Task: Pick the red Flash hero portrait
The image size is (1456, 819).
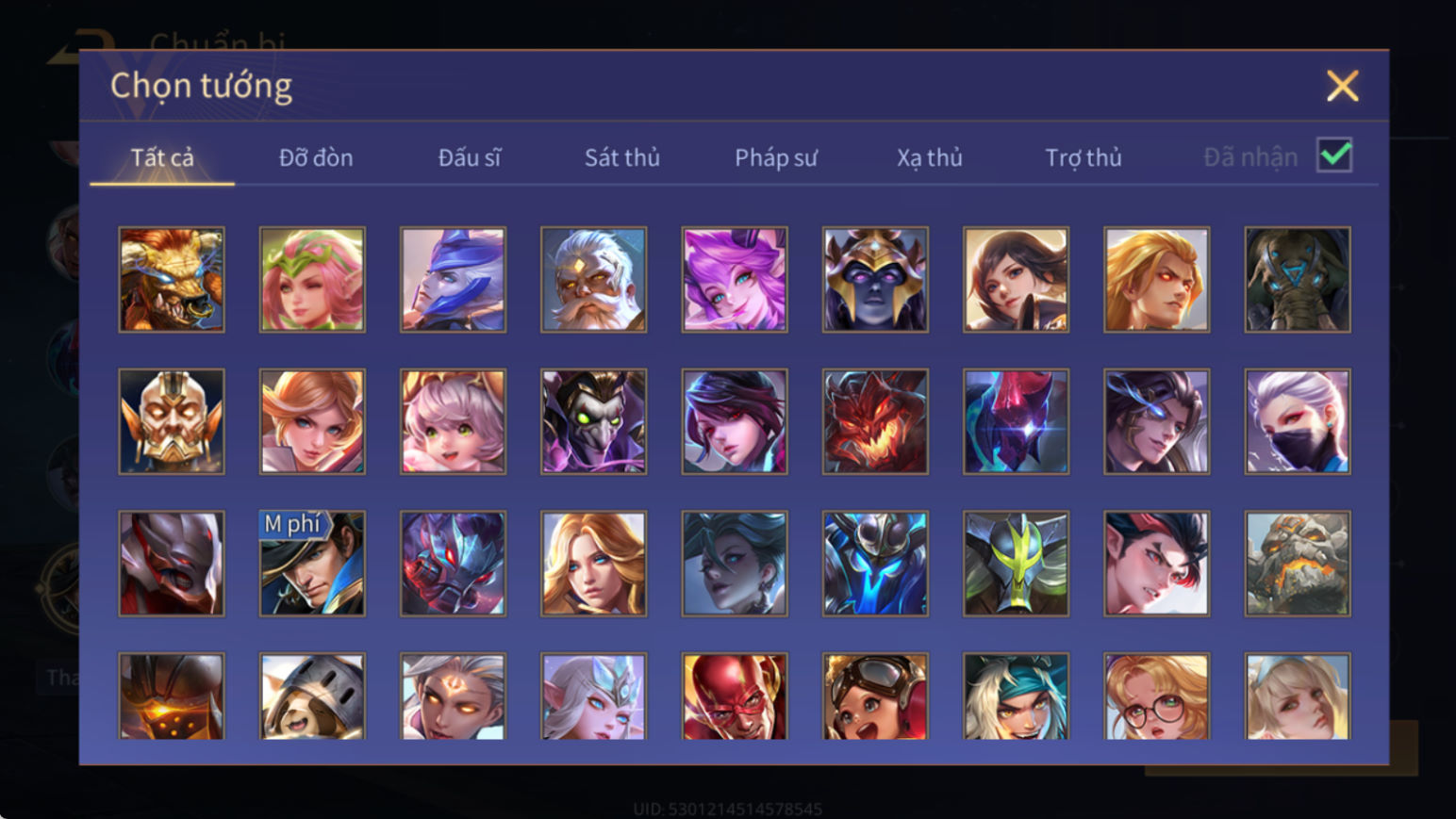Action: [735, 696]
